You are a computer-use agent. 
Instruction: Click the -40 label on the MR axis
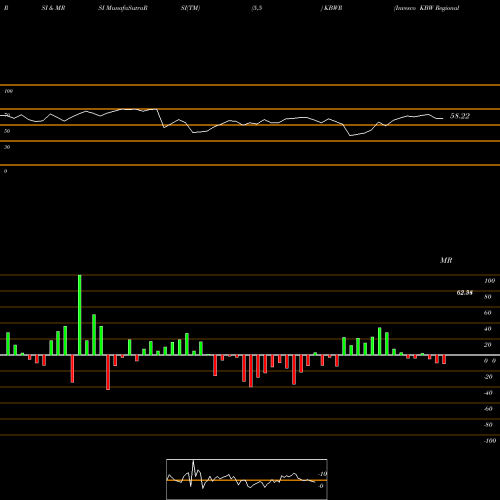[x=488, y=393]
